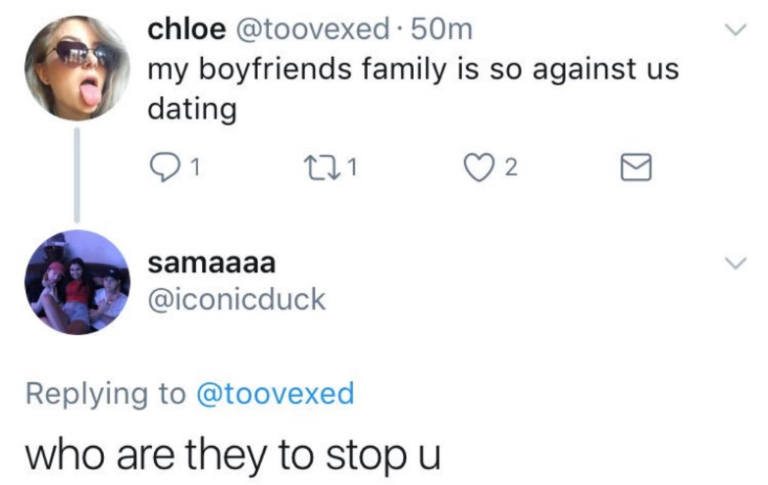
Task: Open the @toovexed handle beside chloe
Action: coord(313,30)
